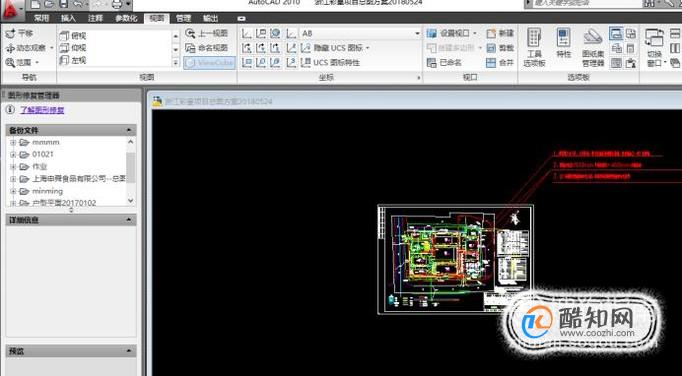
Task: Click the backup files list scrollbar
Action: coord(131,171)
